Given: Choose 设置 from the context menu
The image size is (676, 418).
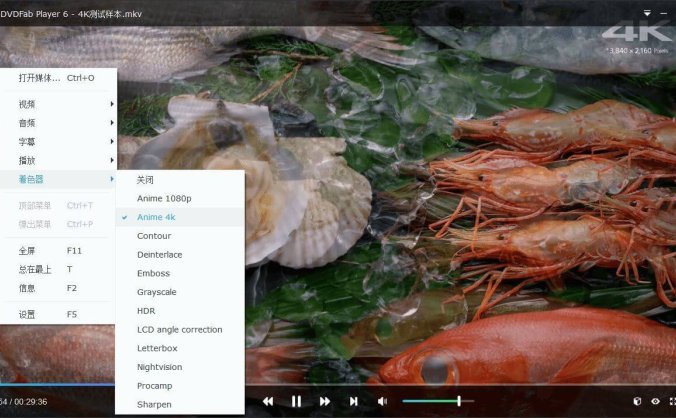Looking at the screenshot, I should [27, 314].
